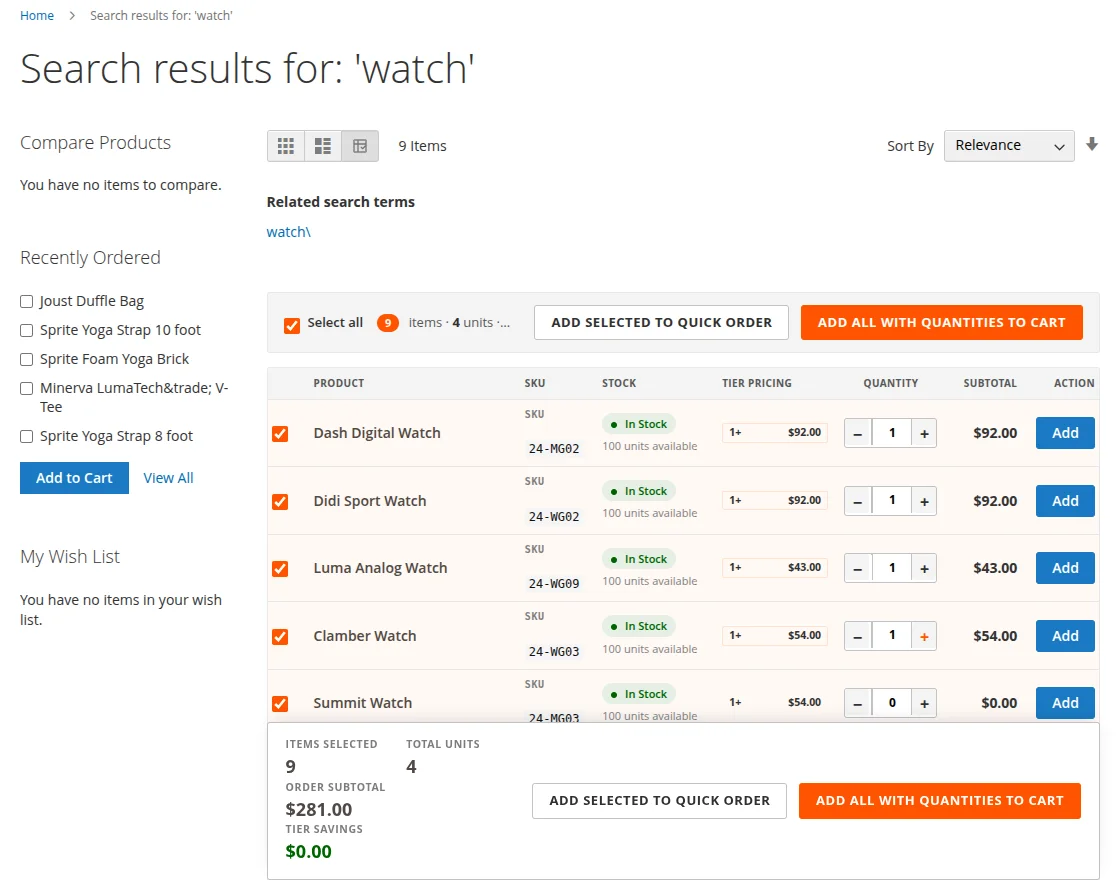Decrease quantity for Summit Watch
Screen dimensions: 1120x880
point(858,703)
